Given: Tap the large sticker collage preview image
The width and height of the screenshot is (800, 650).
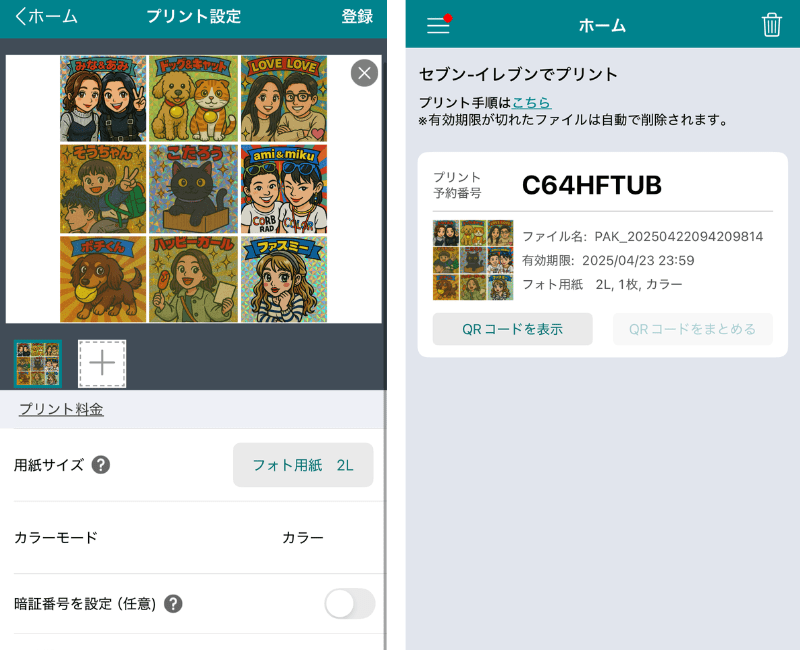Looking at the screenshot, I should (x=193, y=189).
